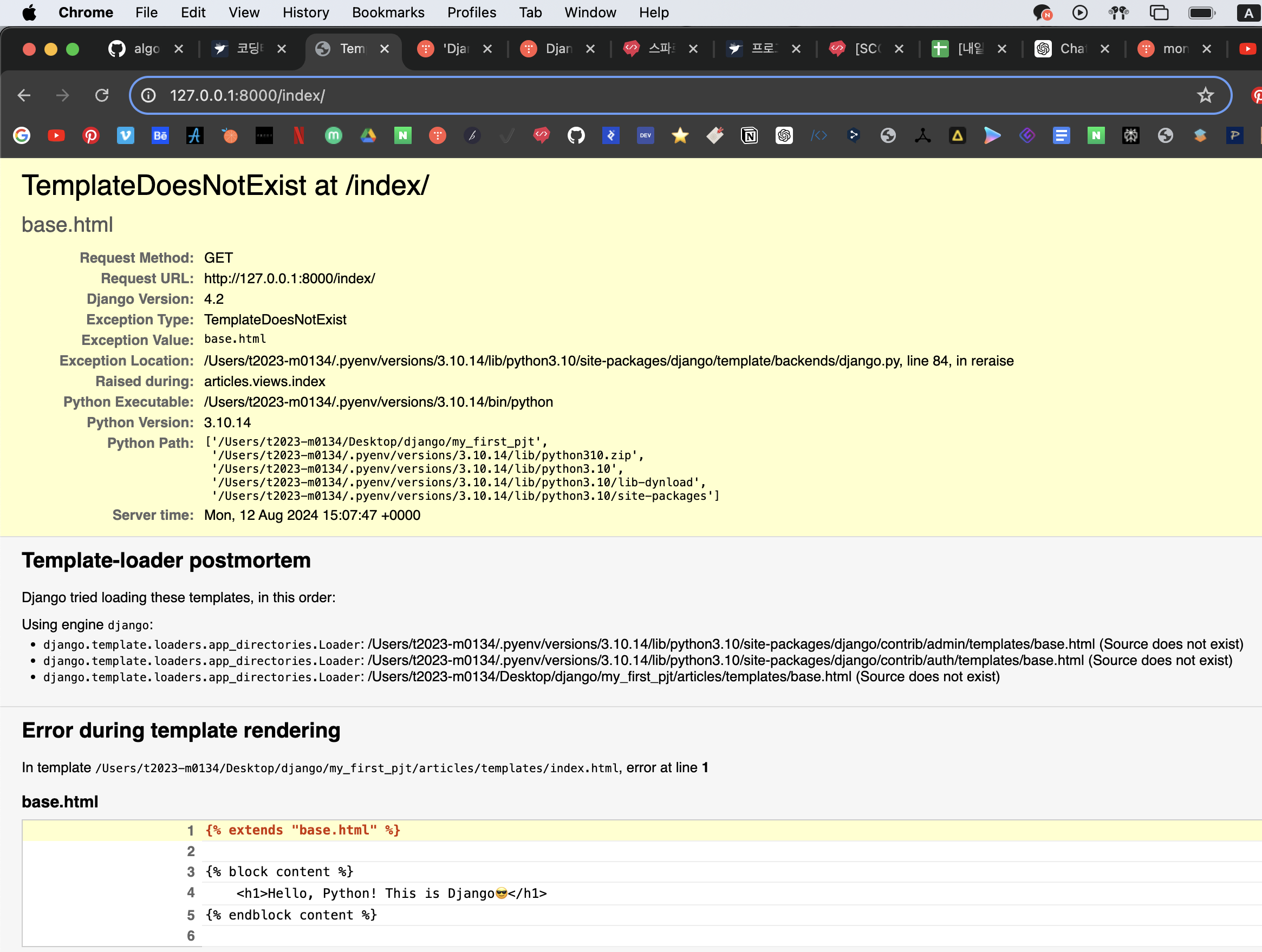The width and height of the screenshot is (1262, 952).
Task: Click the Google Drive bookmark icon
Action: 368,135
